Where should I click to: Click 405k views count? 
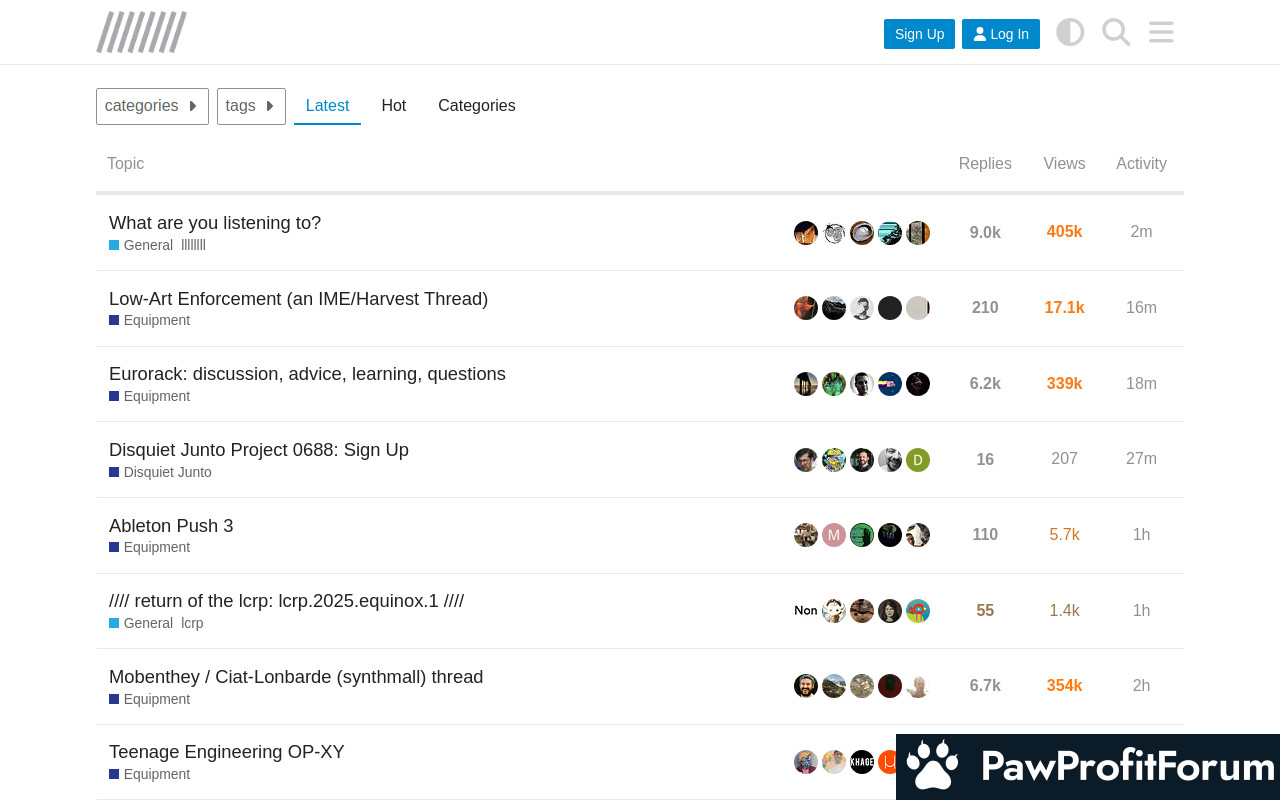coord(1064,232)
